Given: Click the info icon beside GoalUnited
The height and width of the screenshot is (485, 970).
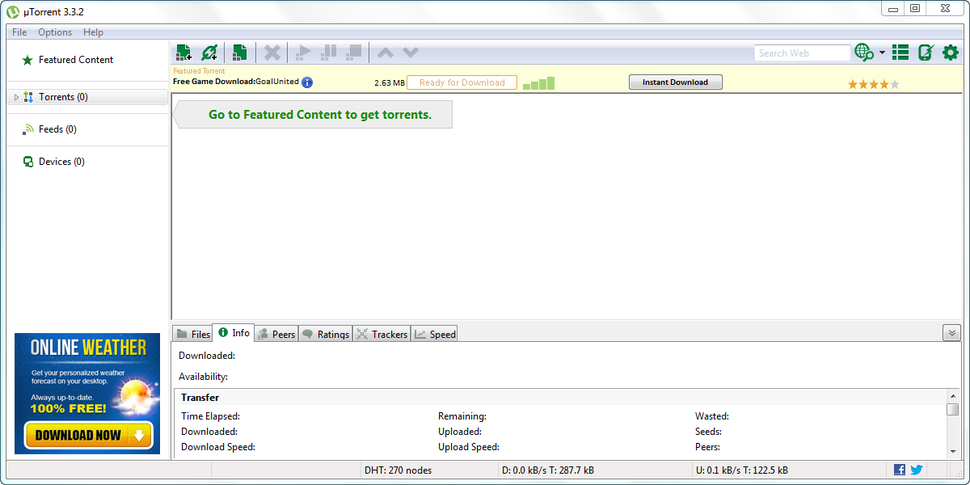Looking at the screenshot, I should (x=307, y=82).
